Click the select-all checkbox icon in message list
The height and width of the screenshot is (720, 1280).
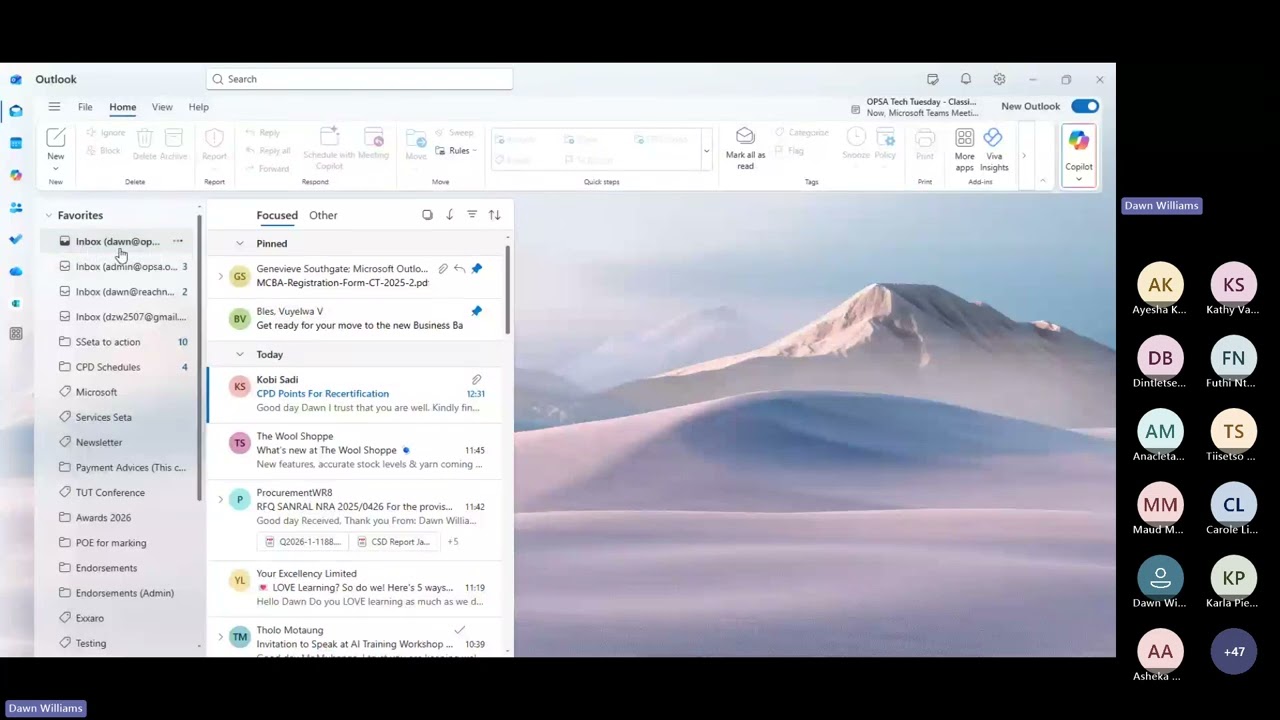427,215
